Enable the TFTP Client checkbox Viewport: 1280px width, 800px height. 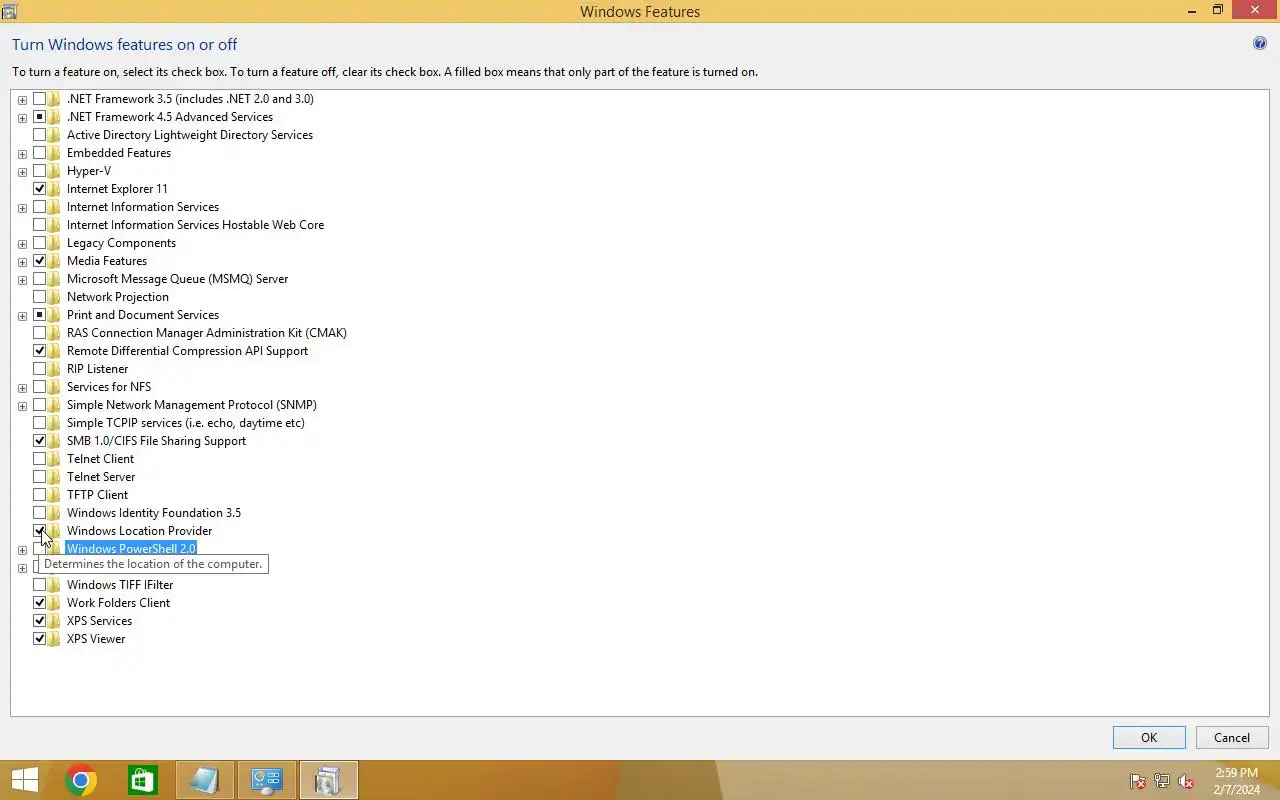coord(40,495)
